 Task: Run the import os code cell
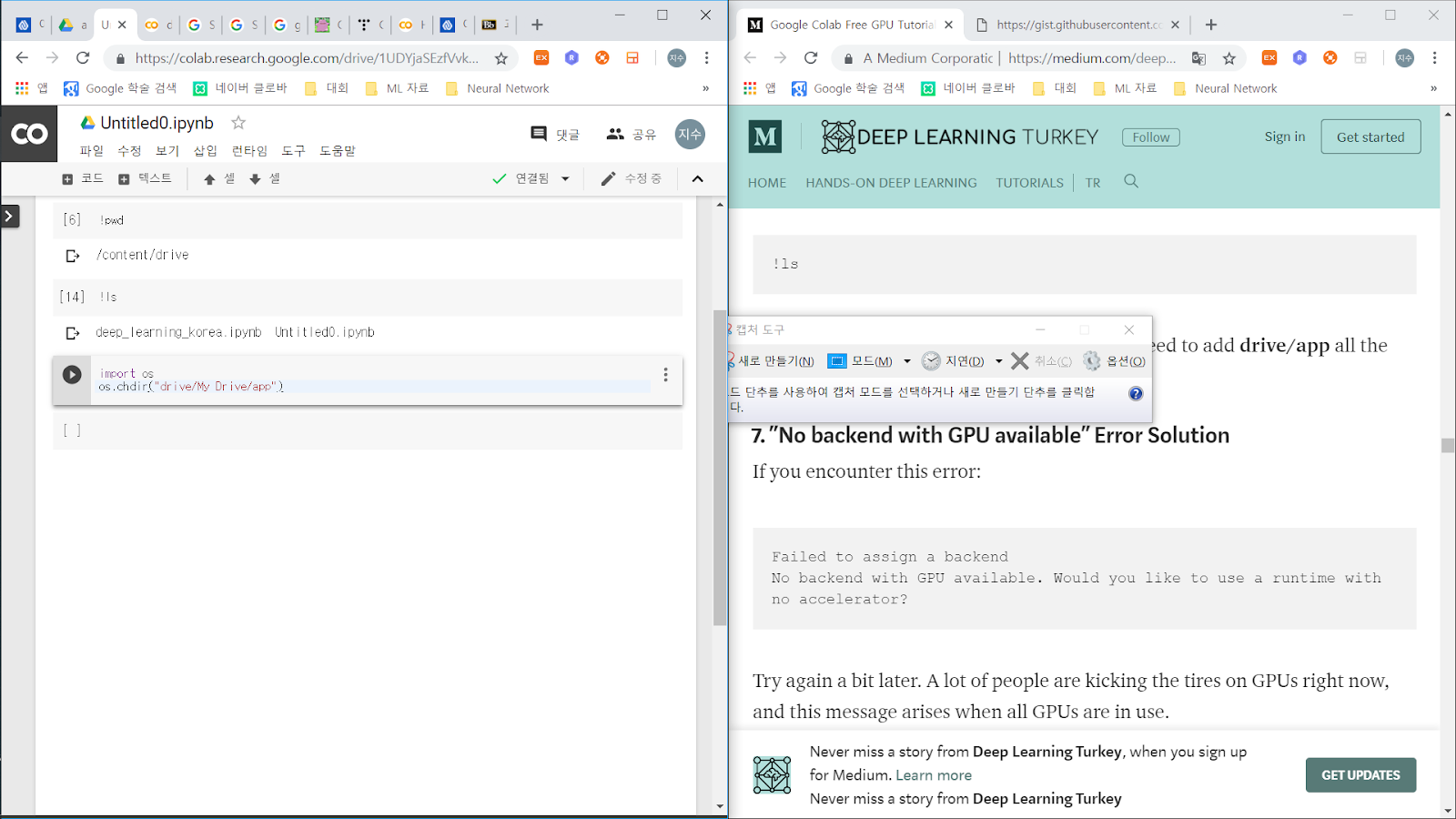(x=72, y=374)
